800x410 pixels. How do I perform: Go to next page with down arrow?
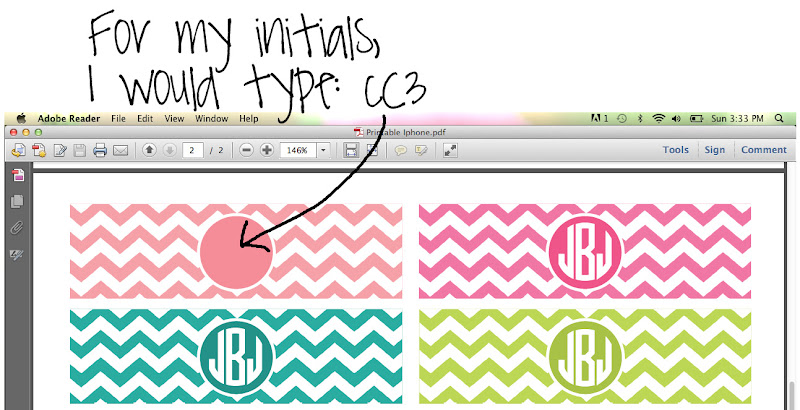point(169,150)
